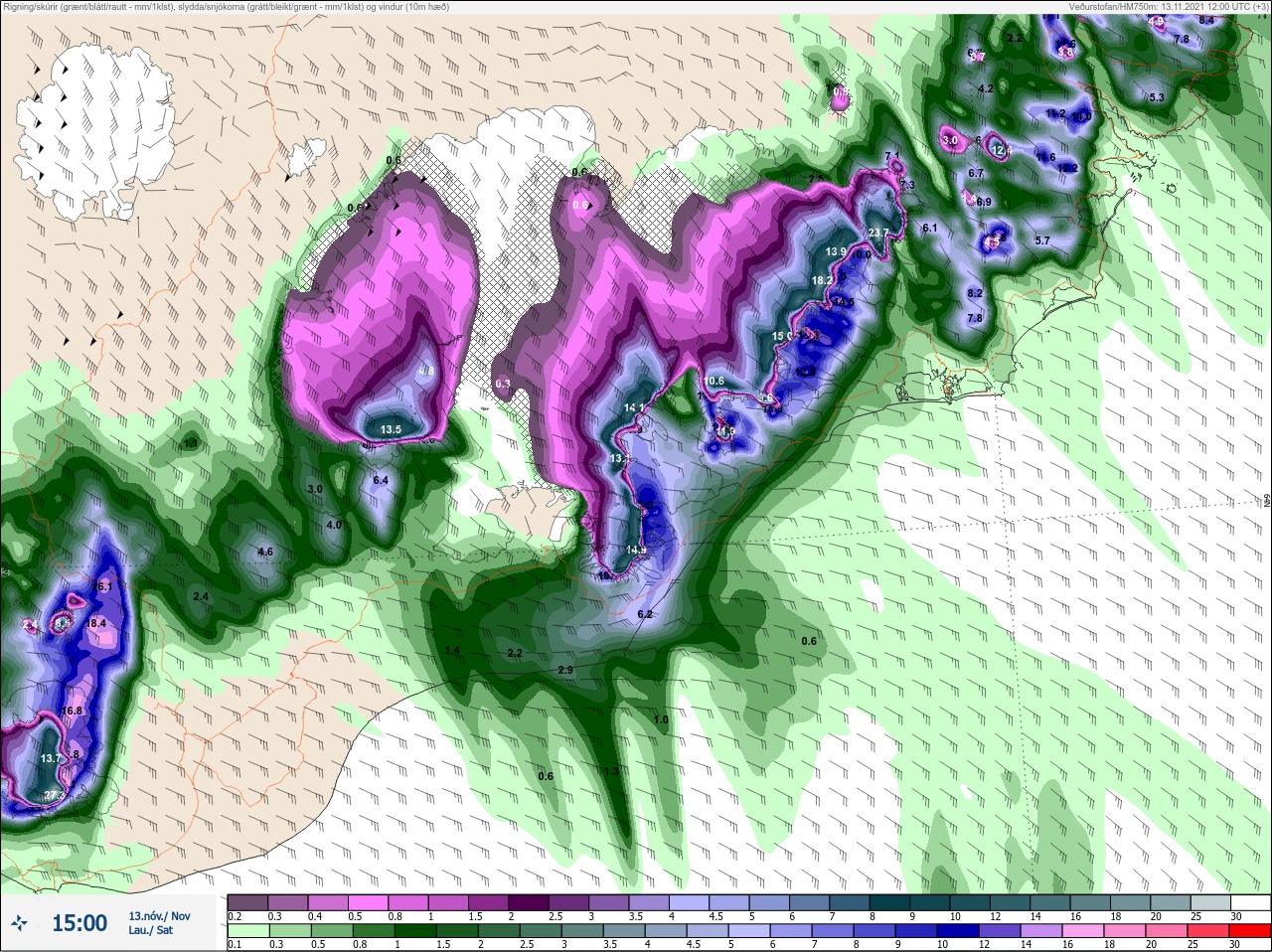Viewport: 1272px width, 952px height.
Task: Select top legend row dark purple swatch labeled 2
Action: [529, 903]
